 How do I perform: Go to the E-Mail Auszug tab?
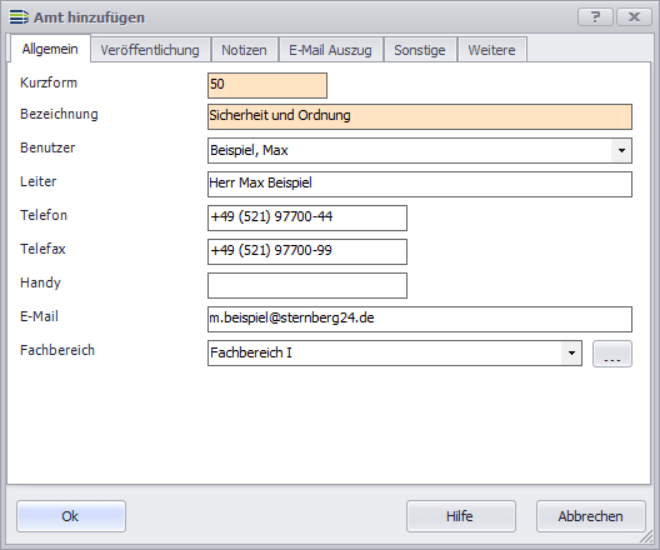[330, 50]
